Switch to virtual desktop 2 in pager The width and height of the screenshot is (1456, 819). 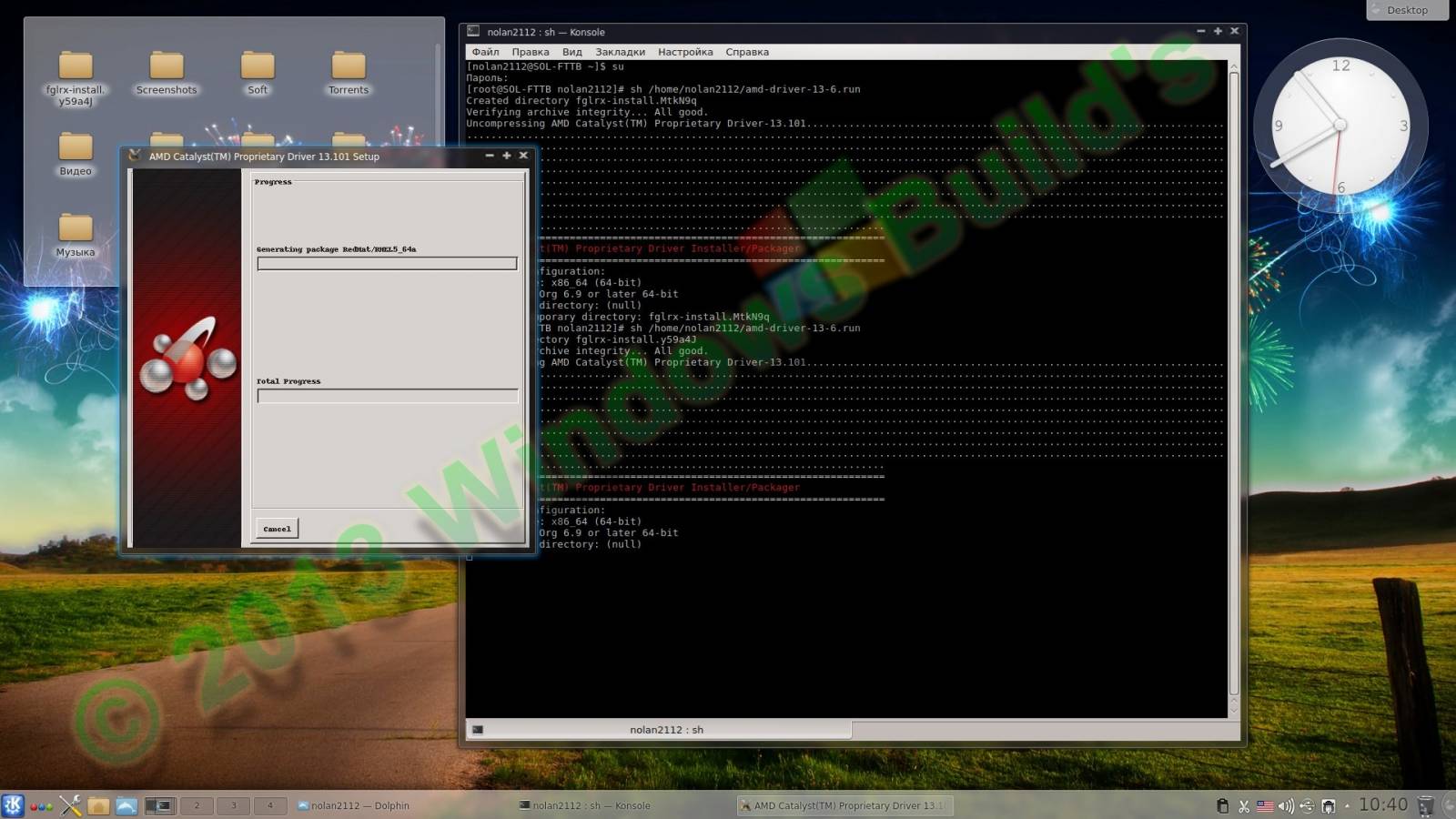click(197, 805)
